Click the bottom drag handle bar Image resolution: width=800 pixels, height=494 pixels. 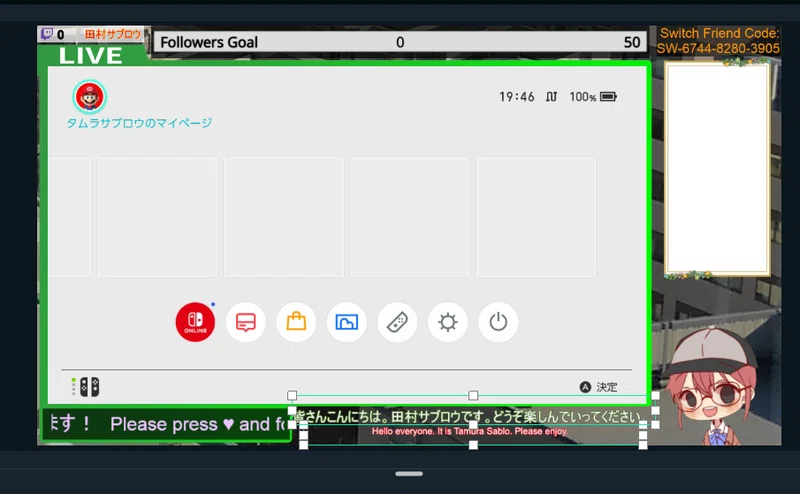(409, 474)
